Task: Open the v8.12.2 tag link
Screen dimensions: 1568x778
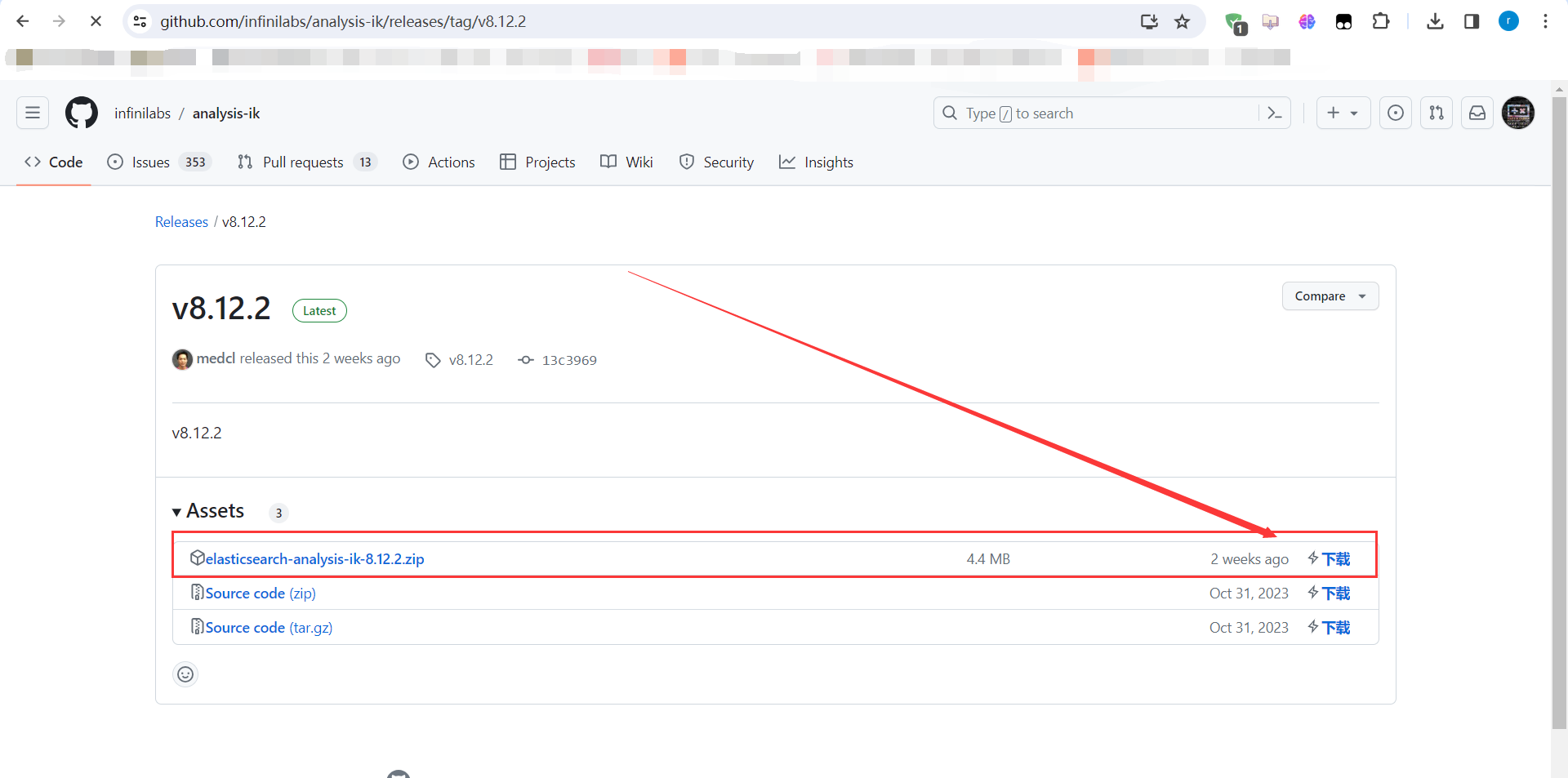Action: coord(460,360)
